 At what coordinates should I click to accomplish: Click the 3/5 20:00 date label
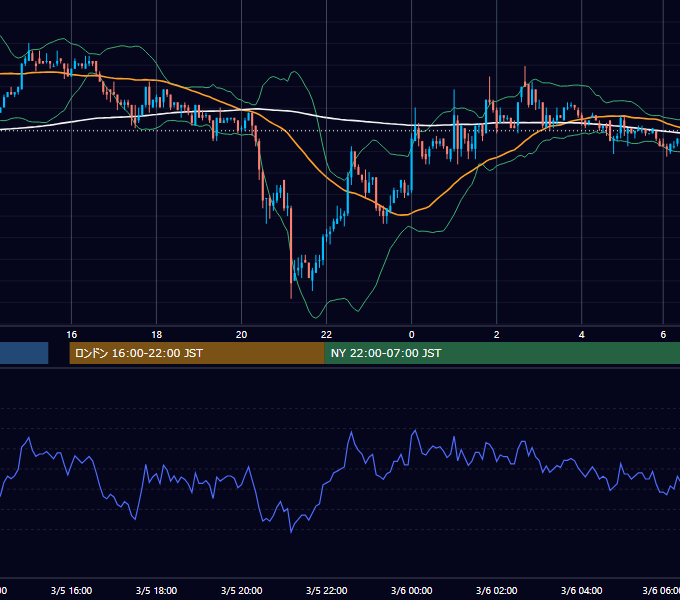[242, 590]
